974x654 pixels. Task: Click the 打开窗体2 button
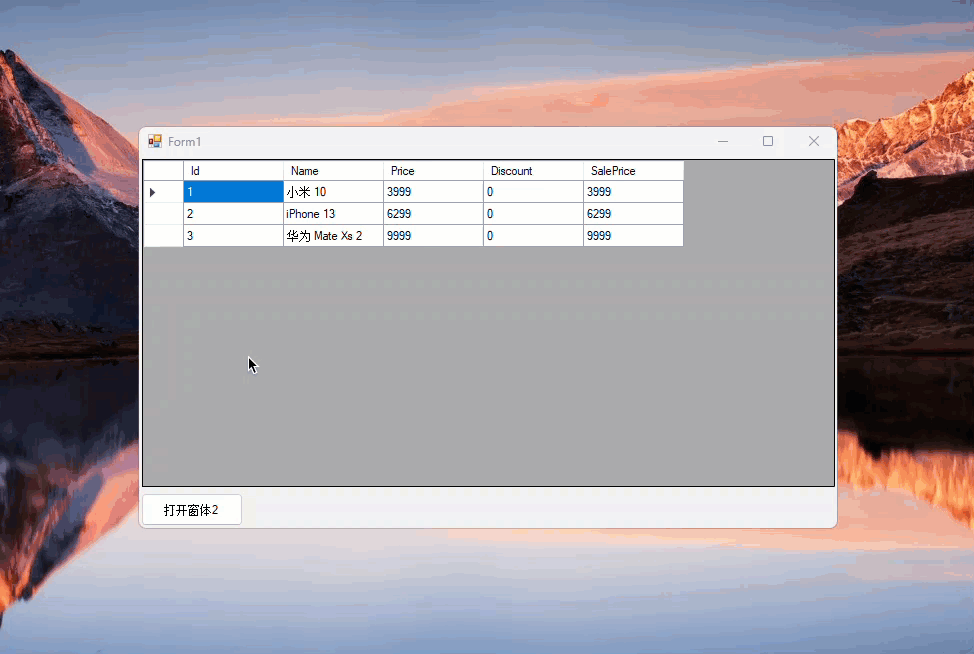192,510
